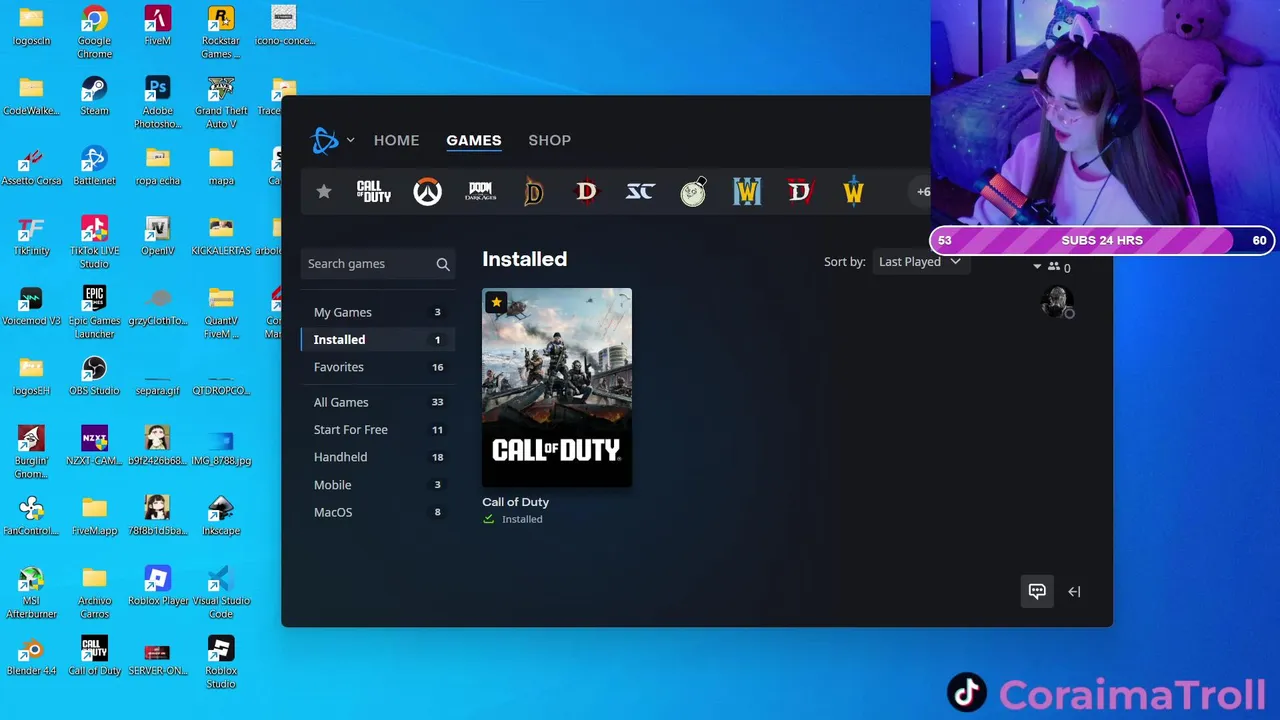Image resolution: width=1280 pixels, height=720 pixels.
Task: Click the magnifier search icon
Action: coord(443,264)
